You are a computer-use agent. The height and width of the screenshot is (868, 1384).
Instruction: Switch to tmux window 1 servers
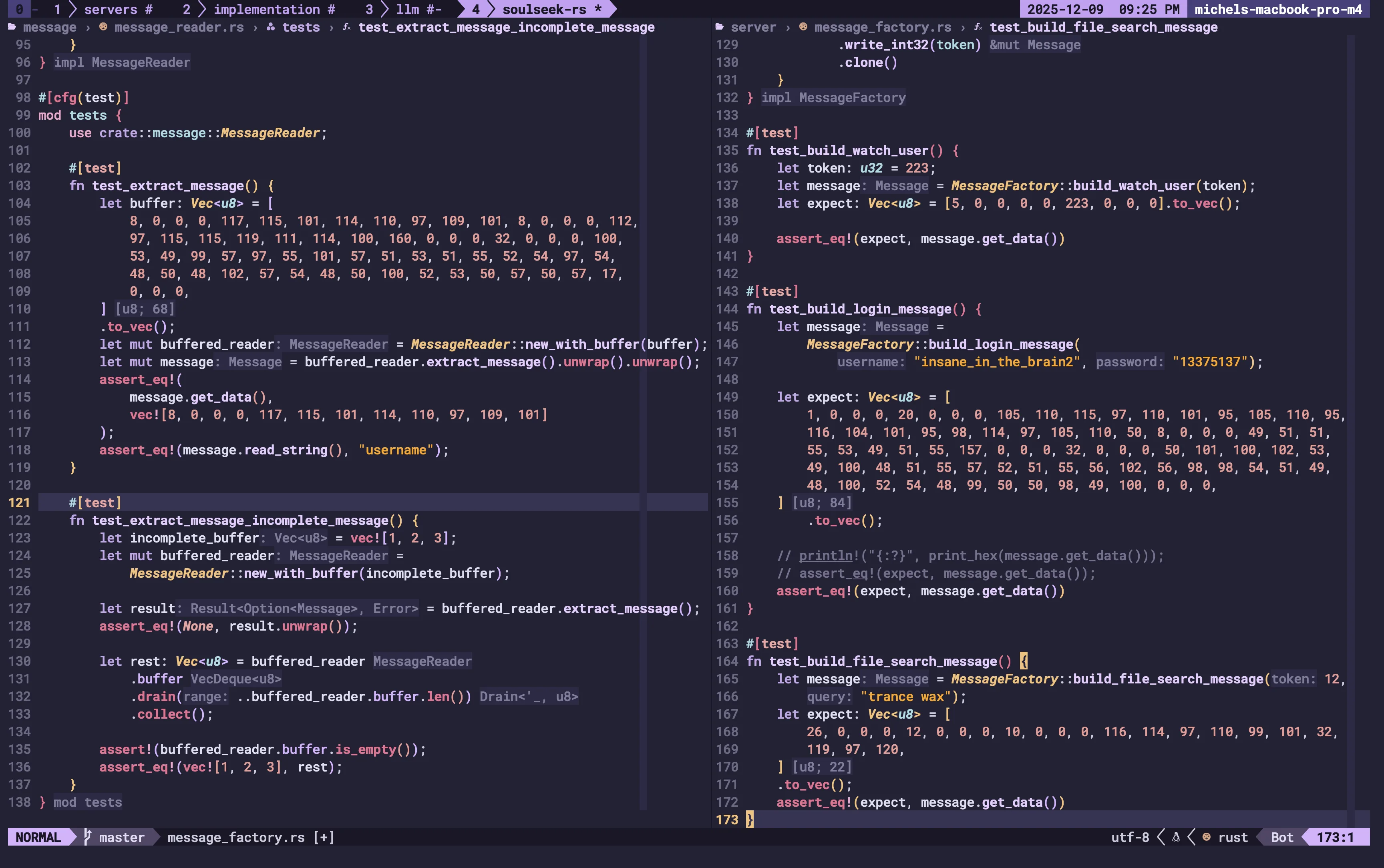tap(103, 9)
